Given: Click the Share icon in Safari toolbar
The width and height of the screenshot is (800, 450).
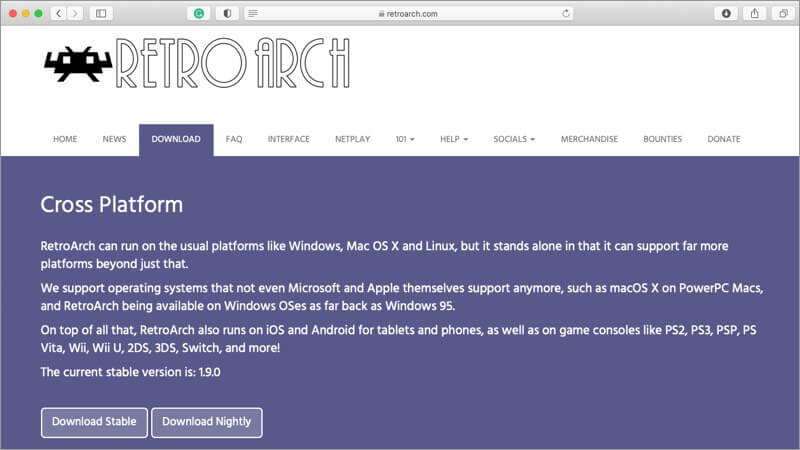Looking at the screenshot, I should [755, 13].
